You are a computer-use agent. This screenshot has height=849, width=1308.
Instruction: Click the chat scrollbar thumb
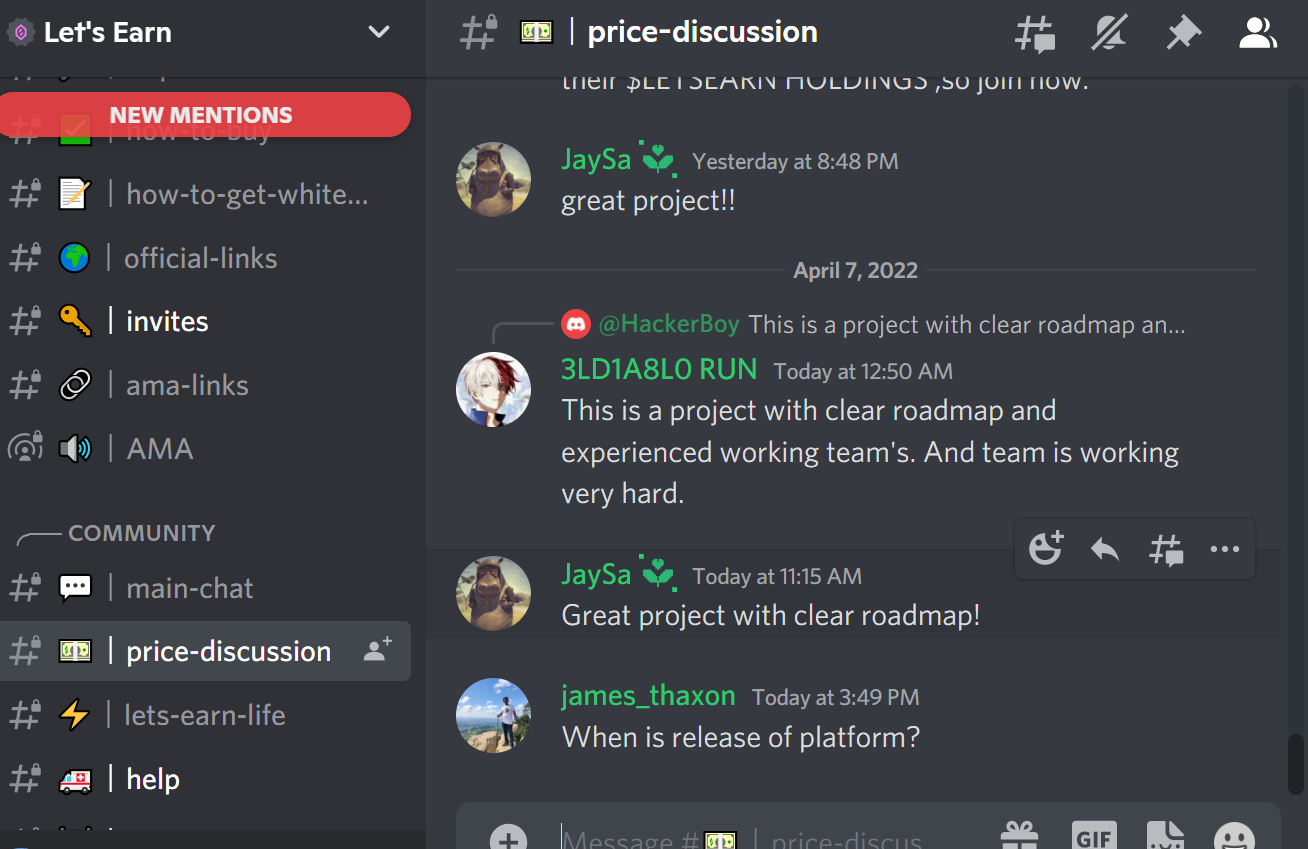pyautogui.click(x=1296, y=764)
